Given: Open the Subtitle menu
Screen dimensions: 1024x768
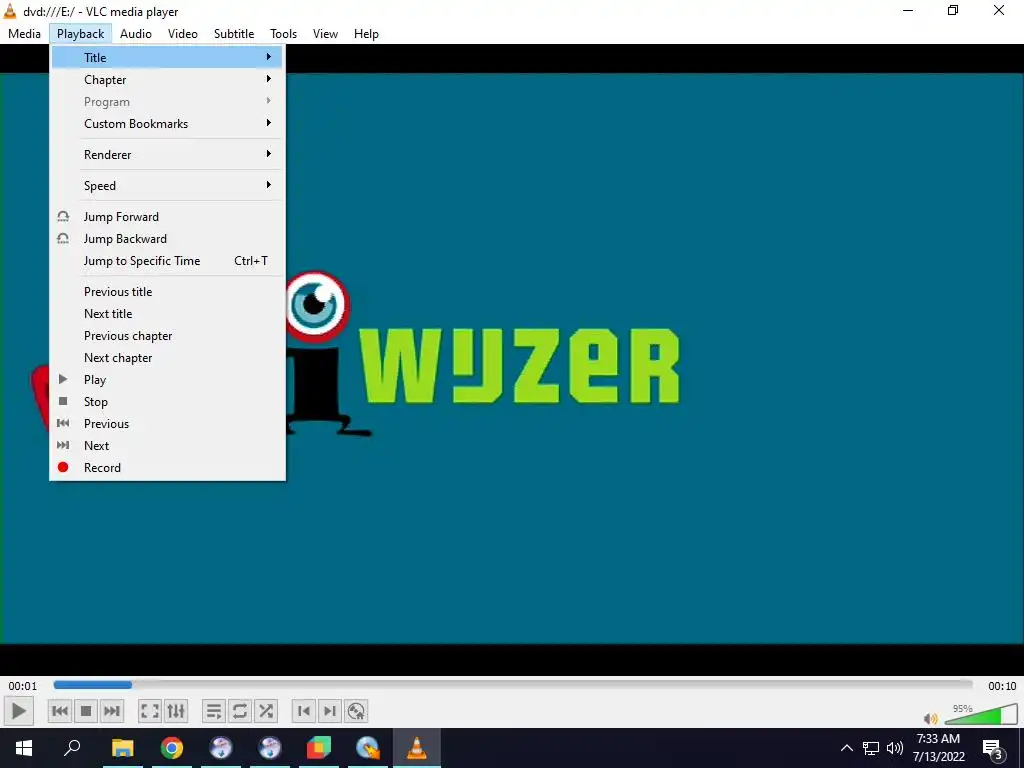Looking at the screenshot, I should pyautogui.click(x=234, y=34).
